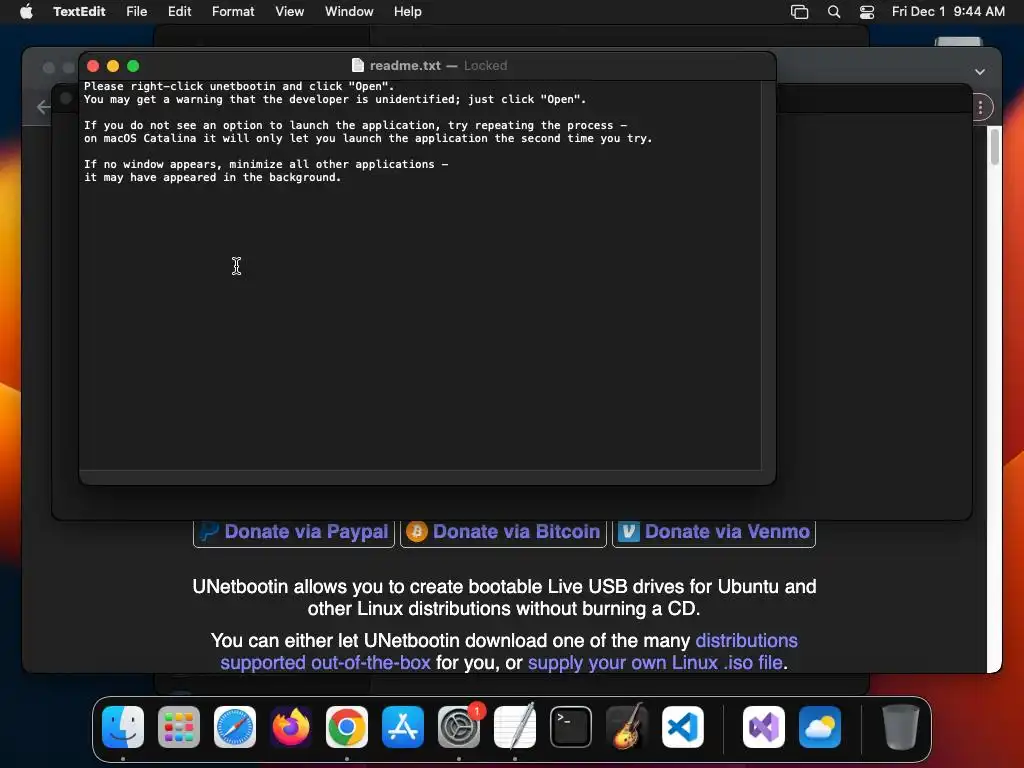Image resolution: width=1024 pixels, height=768 pixels.
Task: Click the text 'Please right-click unetbootin and click'
Action: [213, 86]
